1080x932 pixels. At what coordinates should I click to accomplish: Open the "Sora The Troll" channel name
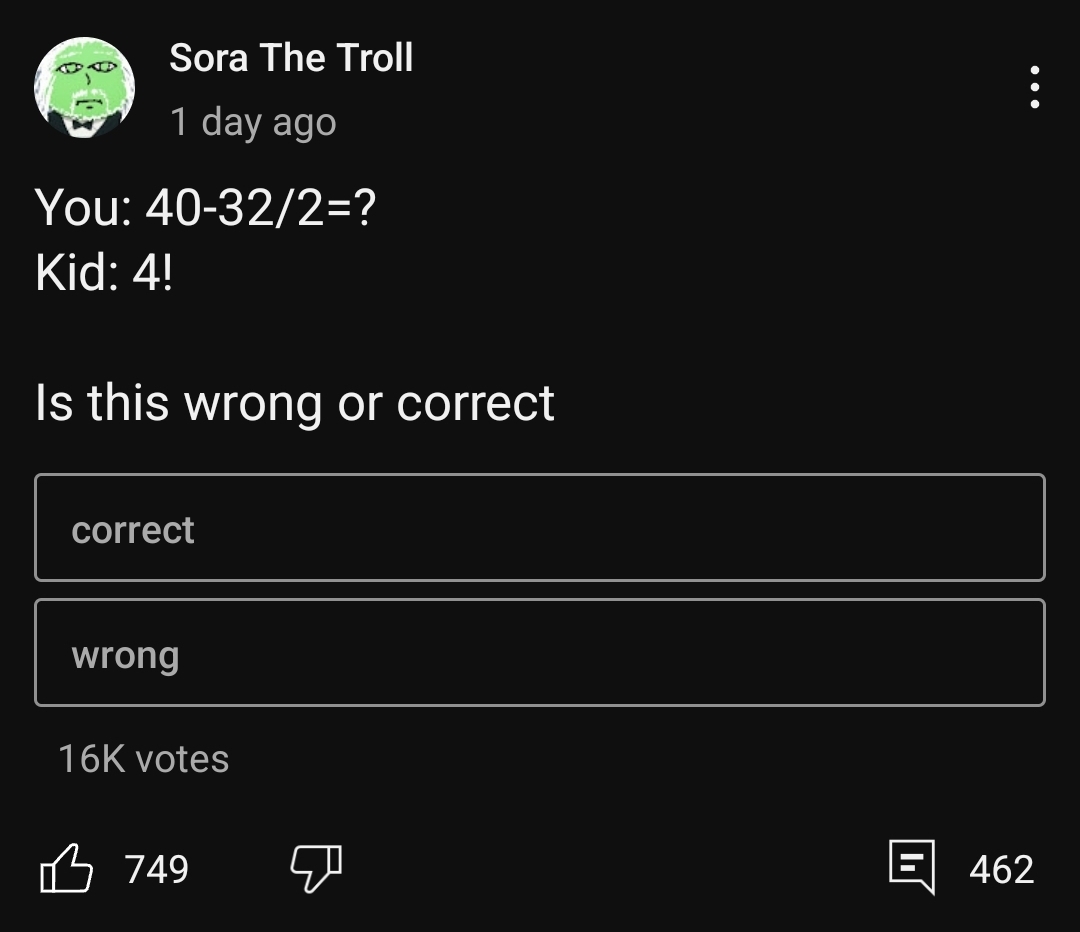[x=291, y=58]
